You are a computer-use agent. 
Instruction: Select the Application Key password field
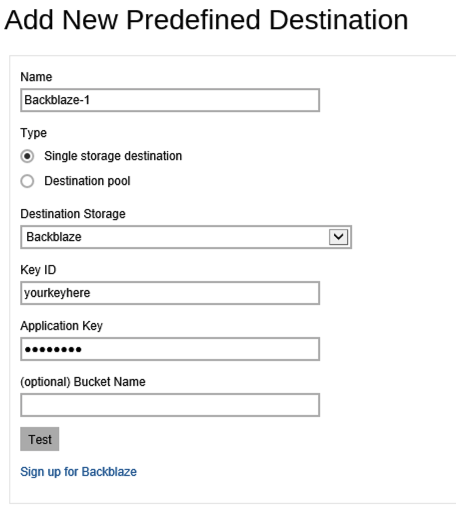pos(170,349)
